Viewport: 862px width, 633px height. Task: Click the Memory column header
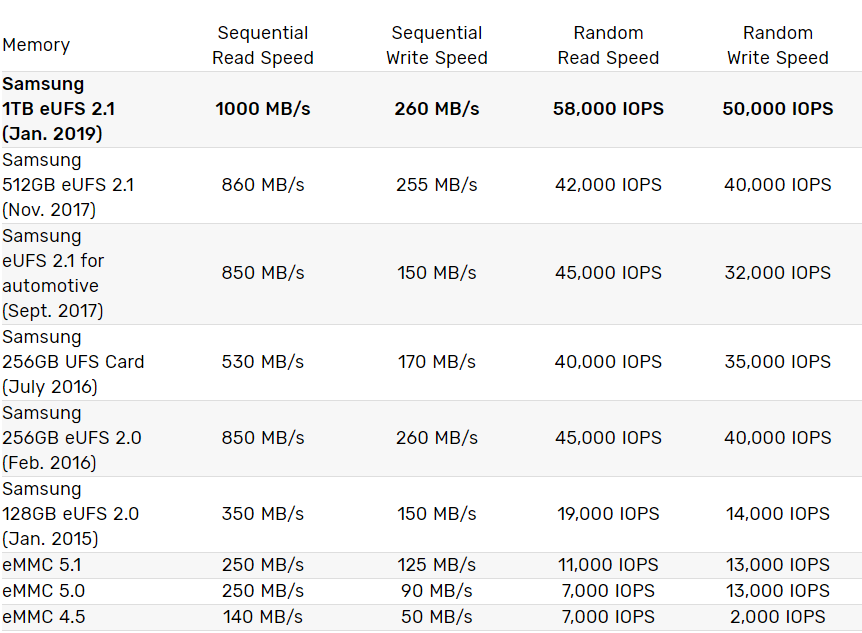click(36, 45)
